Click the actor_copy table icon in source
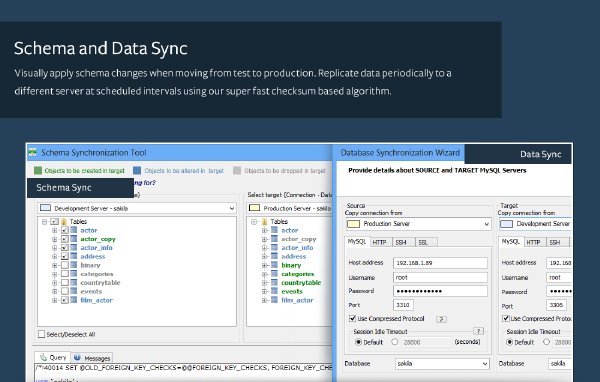The height and width of the screenshot is (382, 600). pyautogui.click(x=74, y=239)
